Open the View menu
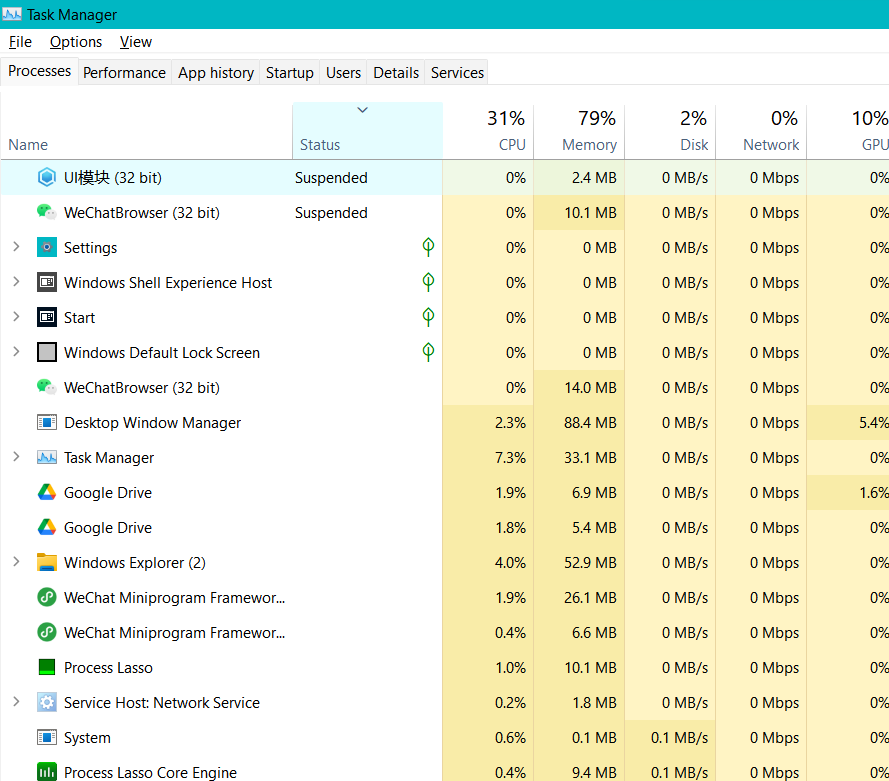This screenshot has height=781, width=889. [136, 42]
